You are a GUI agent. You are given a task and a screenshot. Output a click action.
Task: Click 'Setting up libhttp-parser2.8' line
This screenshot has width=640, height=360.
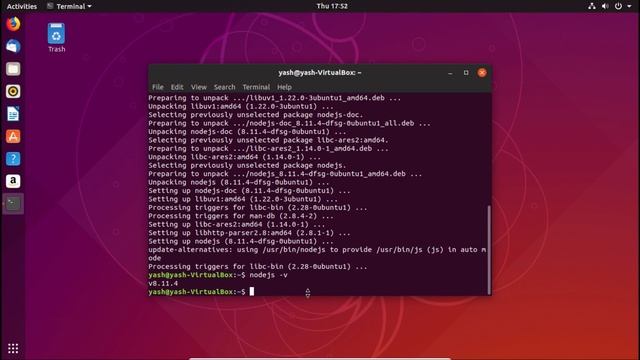pos(249,233)
